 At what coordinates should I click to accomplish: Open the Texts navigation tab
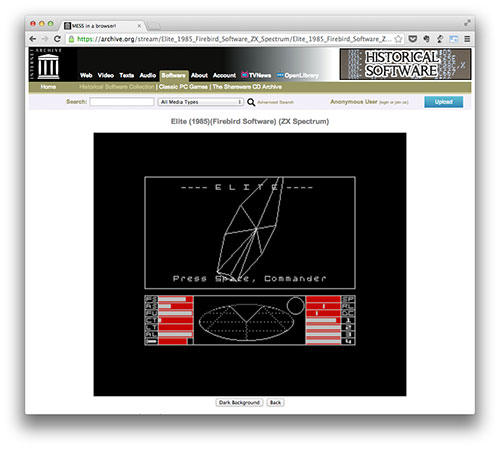[127, 75]
